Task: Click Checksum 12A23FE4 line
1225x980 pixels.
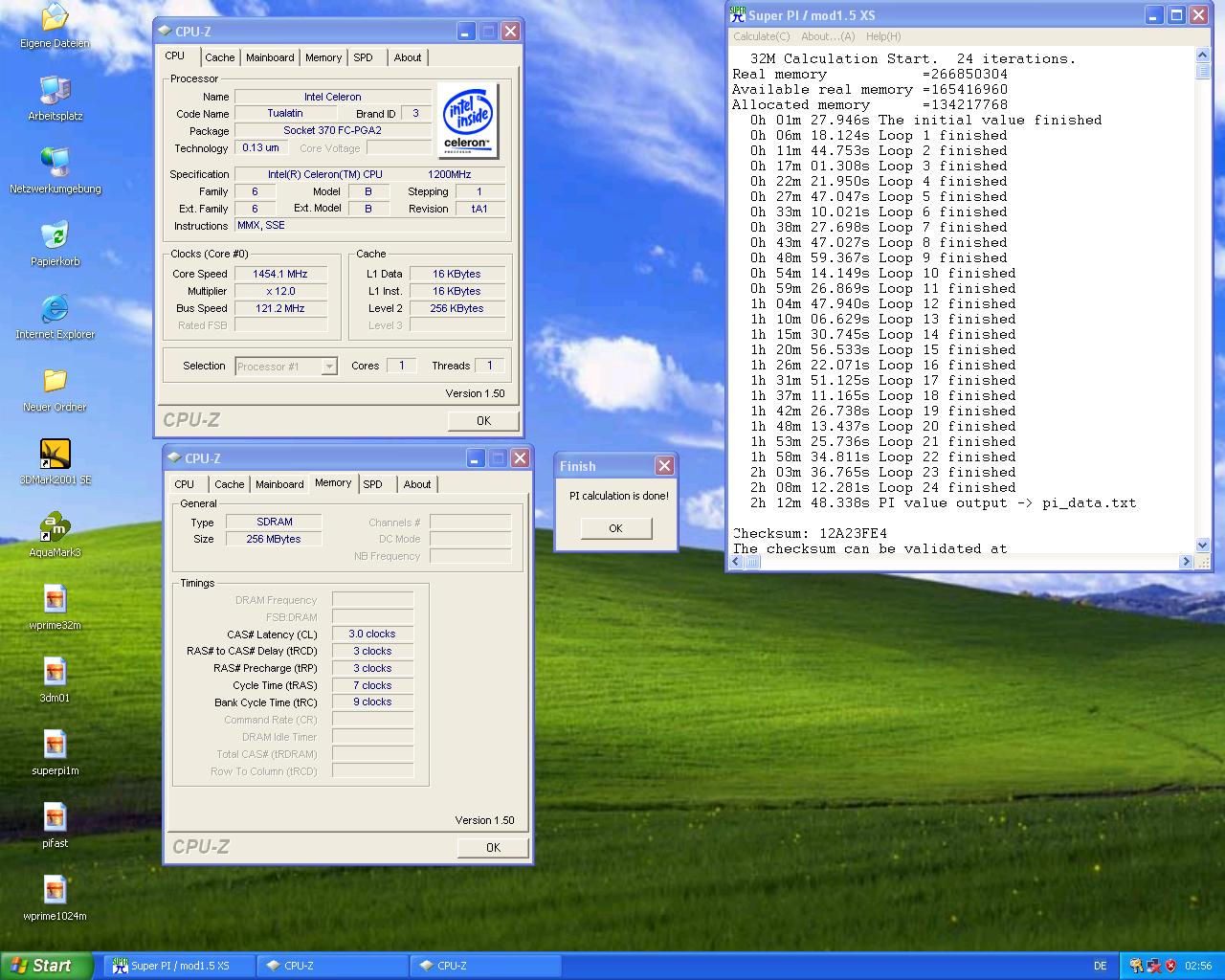Action: pyautogui.click(x=810, y=533)
